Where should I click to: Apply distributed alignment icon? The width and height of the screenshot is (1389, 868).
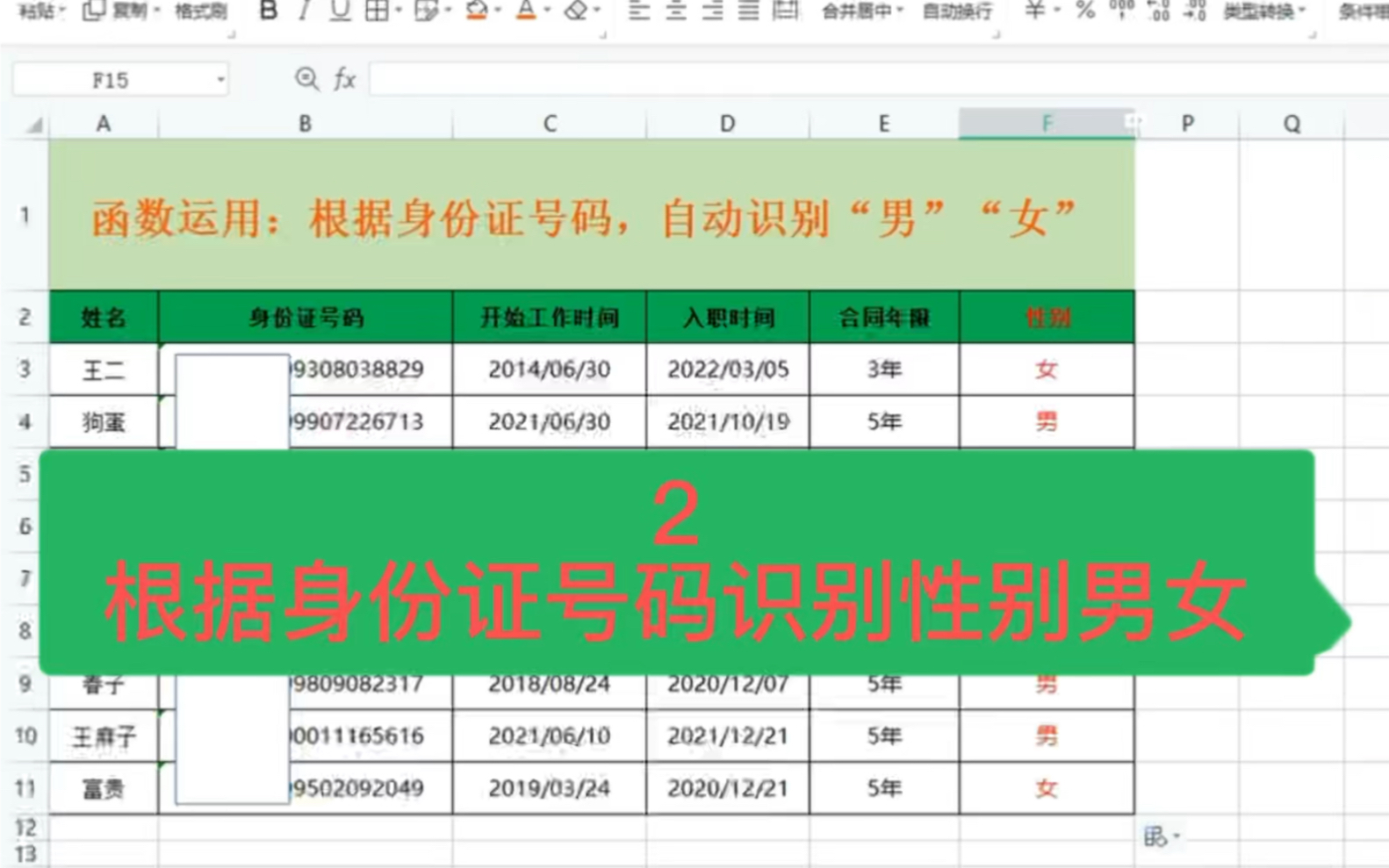click(x=785, y=11)
